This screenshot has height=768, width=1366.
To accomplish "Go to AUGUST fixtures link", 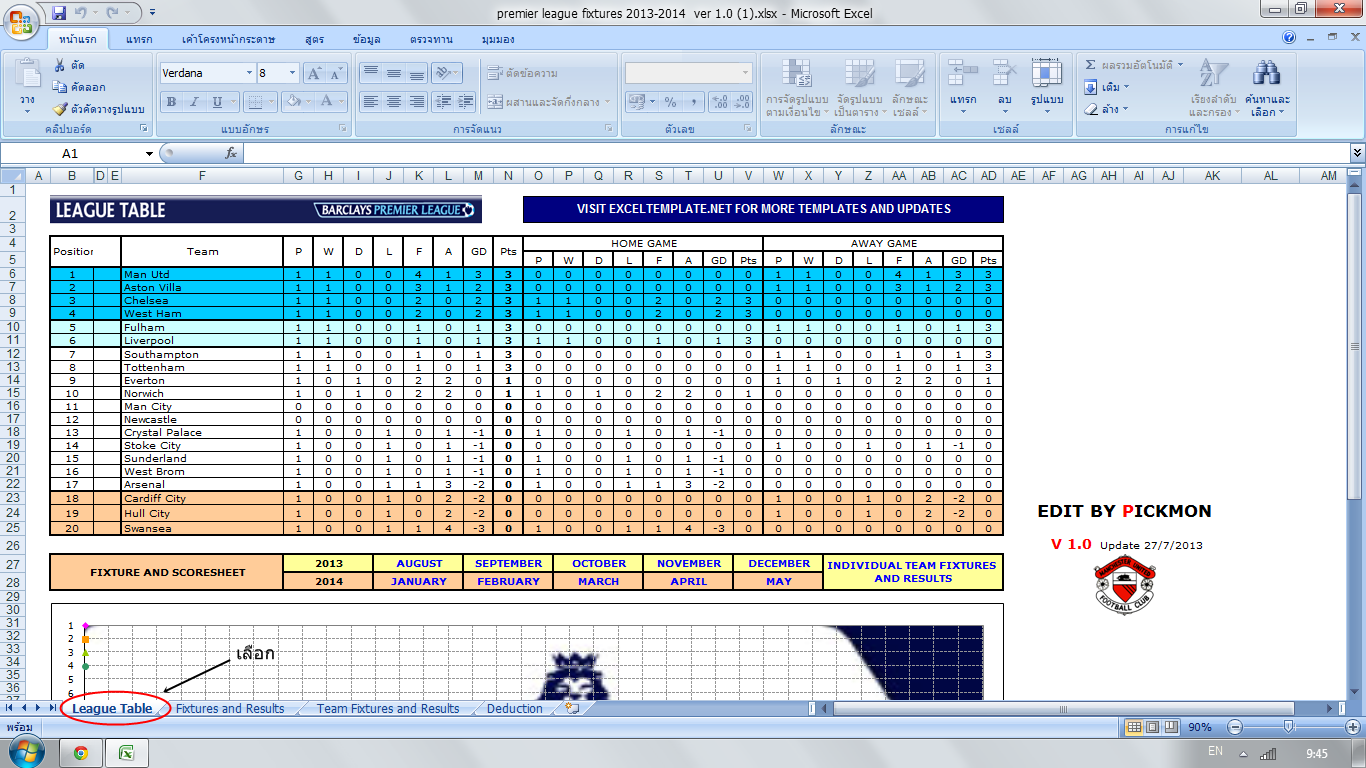I will click(418, 563).
